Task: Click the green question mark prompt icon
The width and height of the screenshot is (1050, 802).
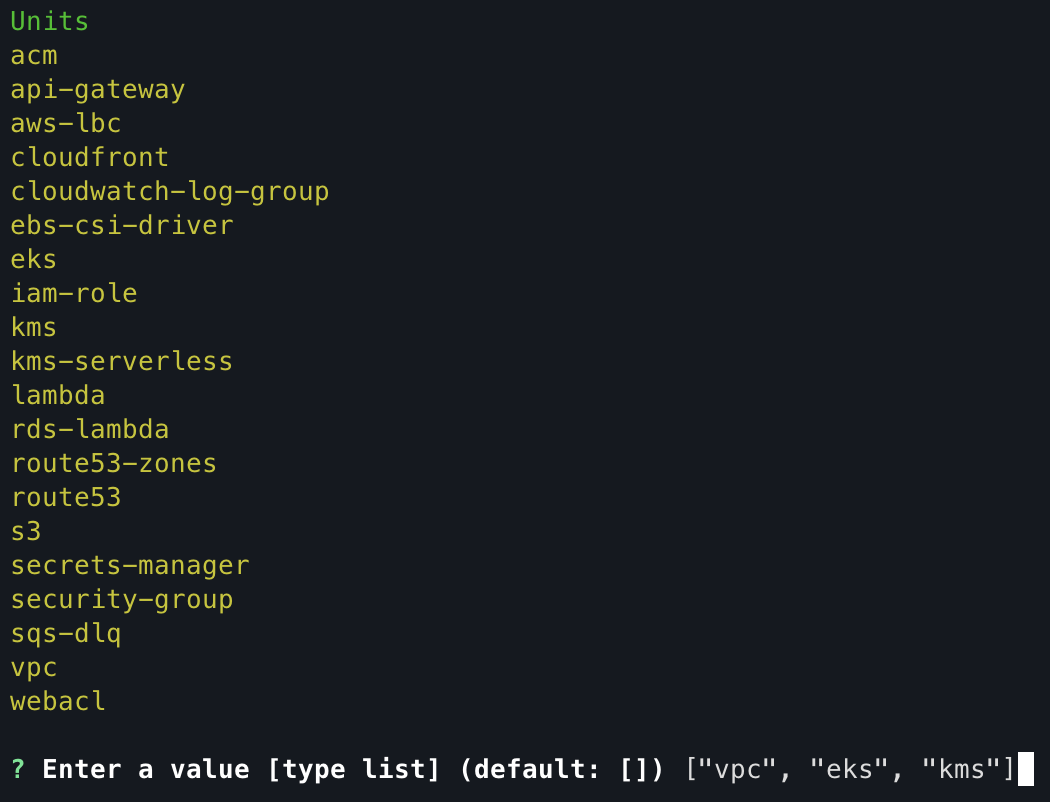Action: (x=18, y=769)
